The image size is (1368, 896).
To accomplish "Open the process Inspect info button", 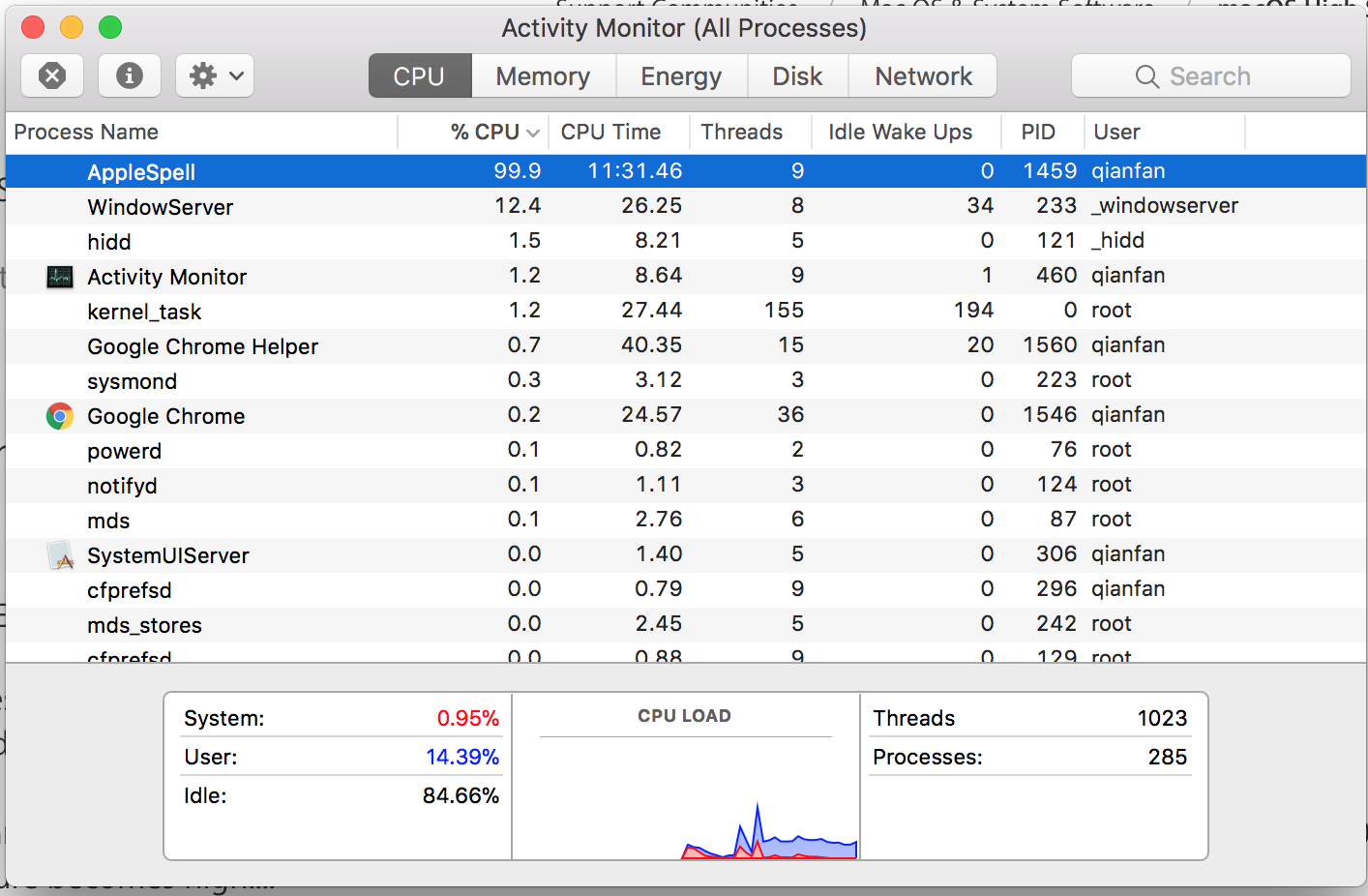I will (x=129, y=75).
